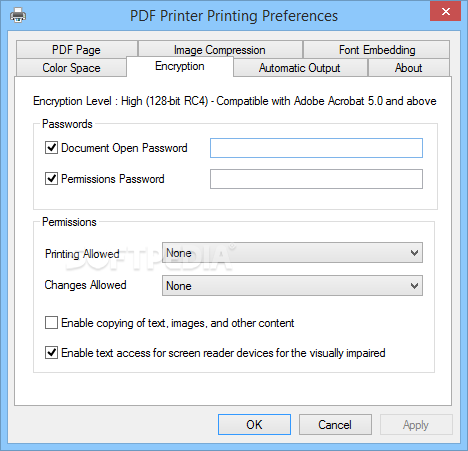Viewport: 468px width, 451px height.
Task: Select the Encryption tab
Action: pyautogui.click(x=180, y=66)
